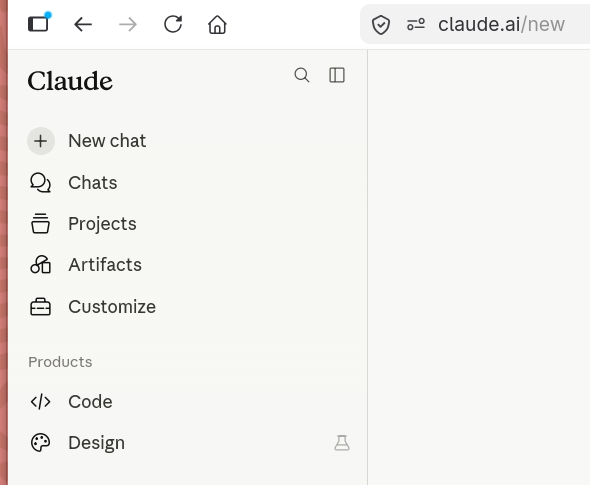Click the browser forward arrow
Image resolution: width=590 pixels, height=485 pixels.
(128, 25)
